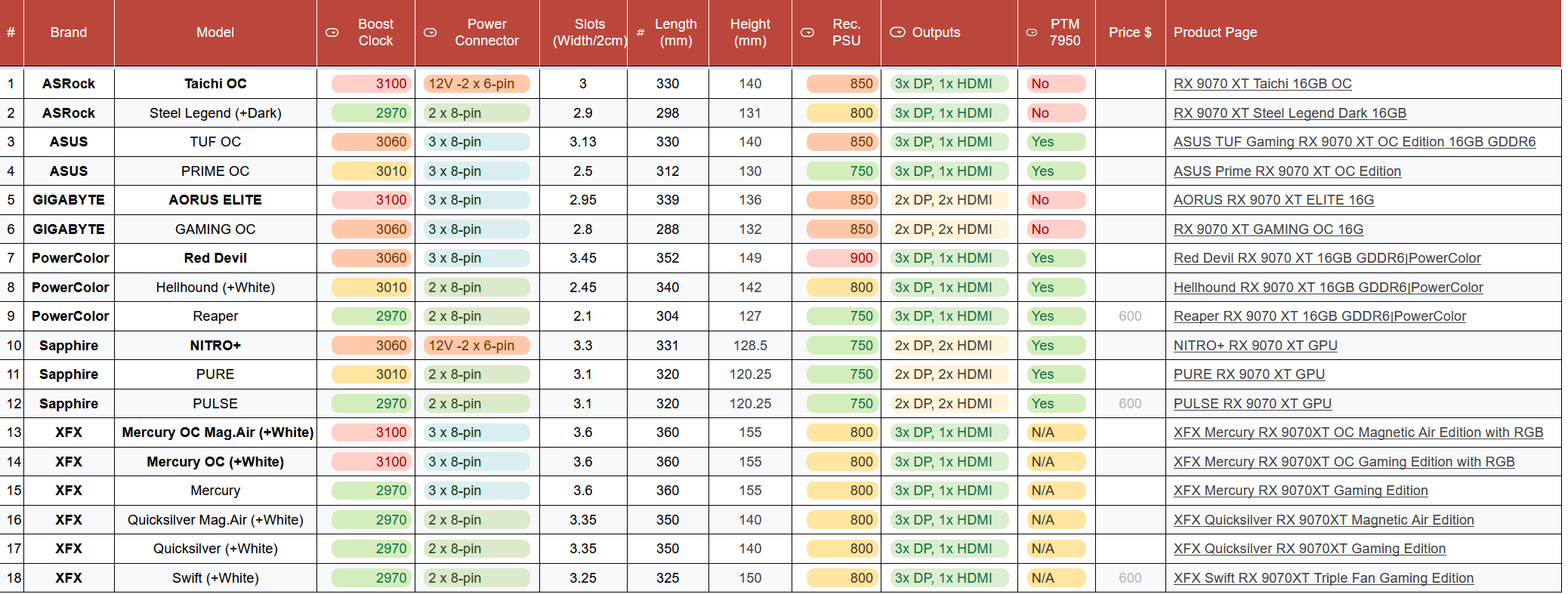The image size is (1568, 594).
Task: Open the Reaper RX 9070 XT PowerColor link
Action: 1320,316
